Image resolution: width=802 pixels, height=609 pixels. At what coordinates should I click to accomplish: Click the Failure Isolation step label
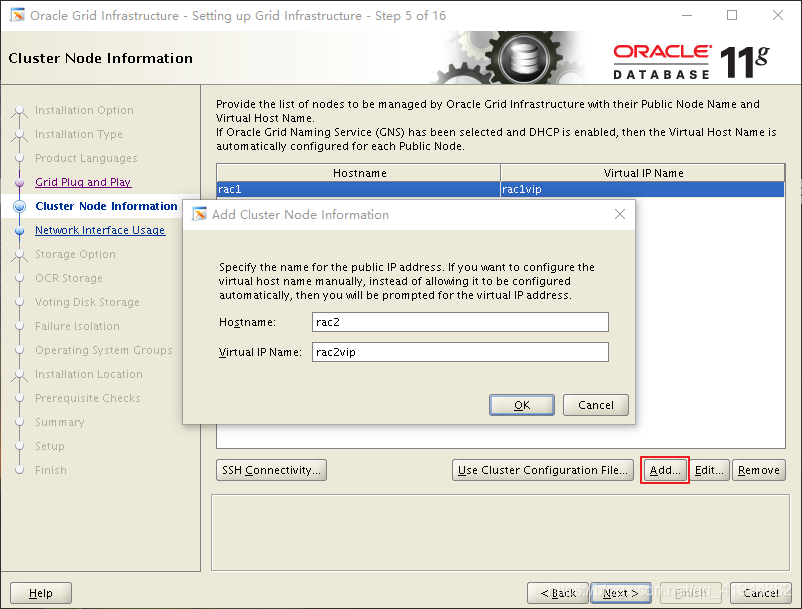pyautogui.click(x=77, y=326)
